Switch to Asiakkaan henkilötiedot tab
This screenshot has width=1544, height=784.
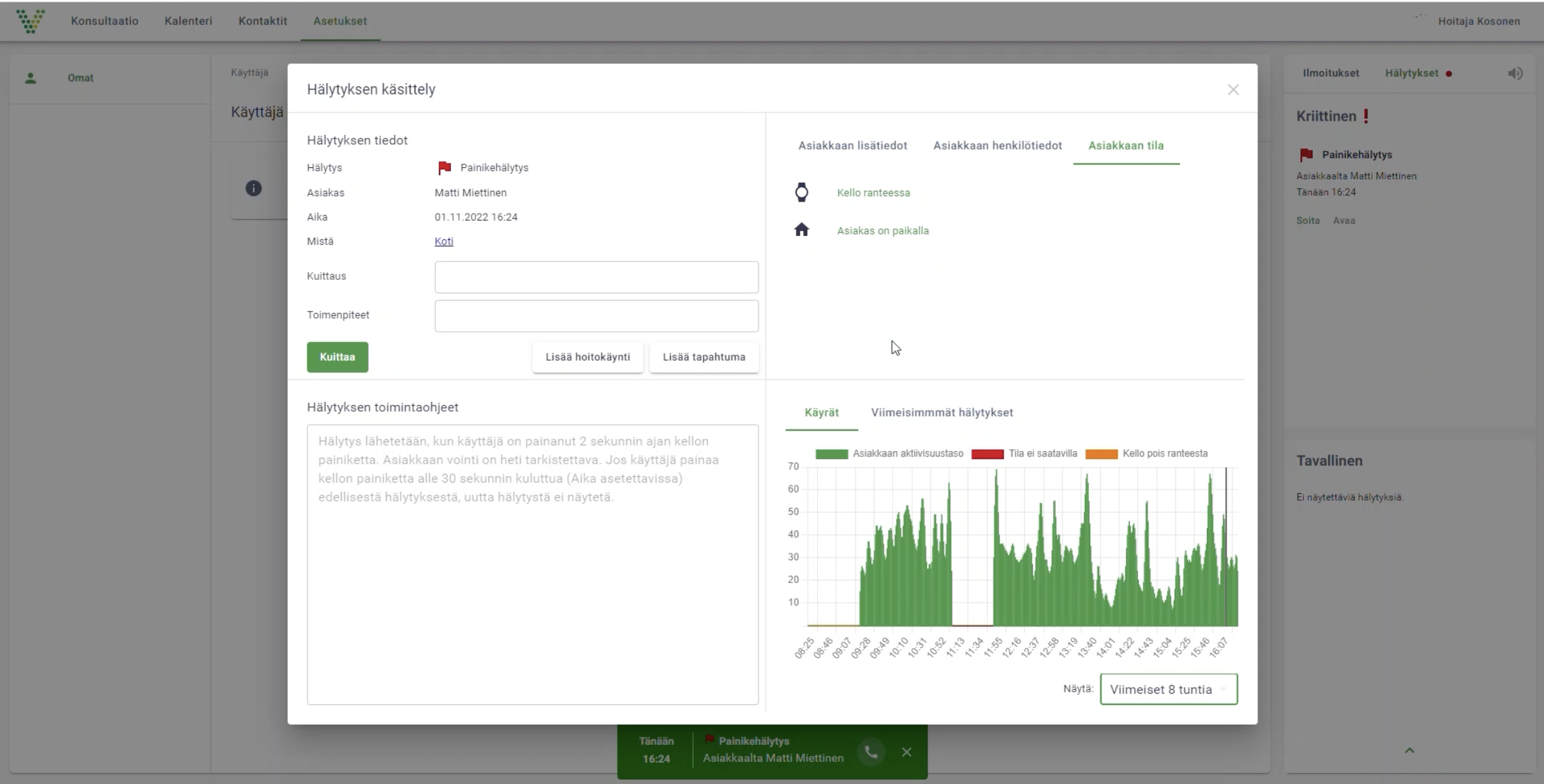point(997,146)
